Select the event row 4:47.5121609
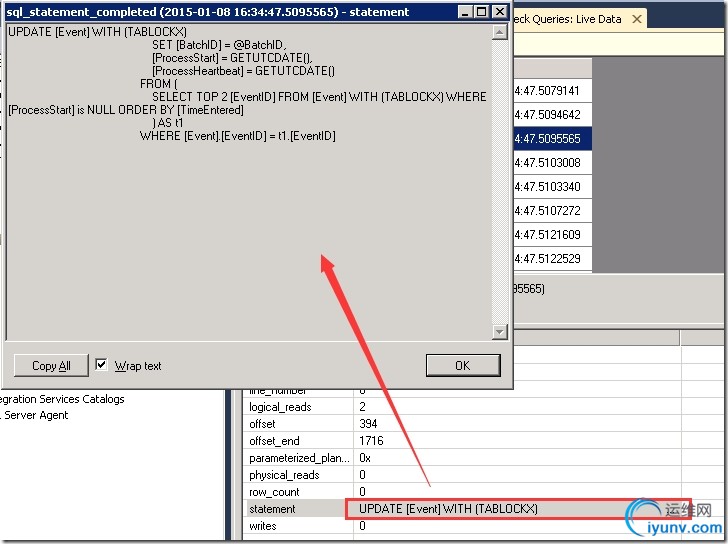 (552, 235)
